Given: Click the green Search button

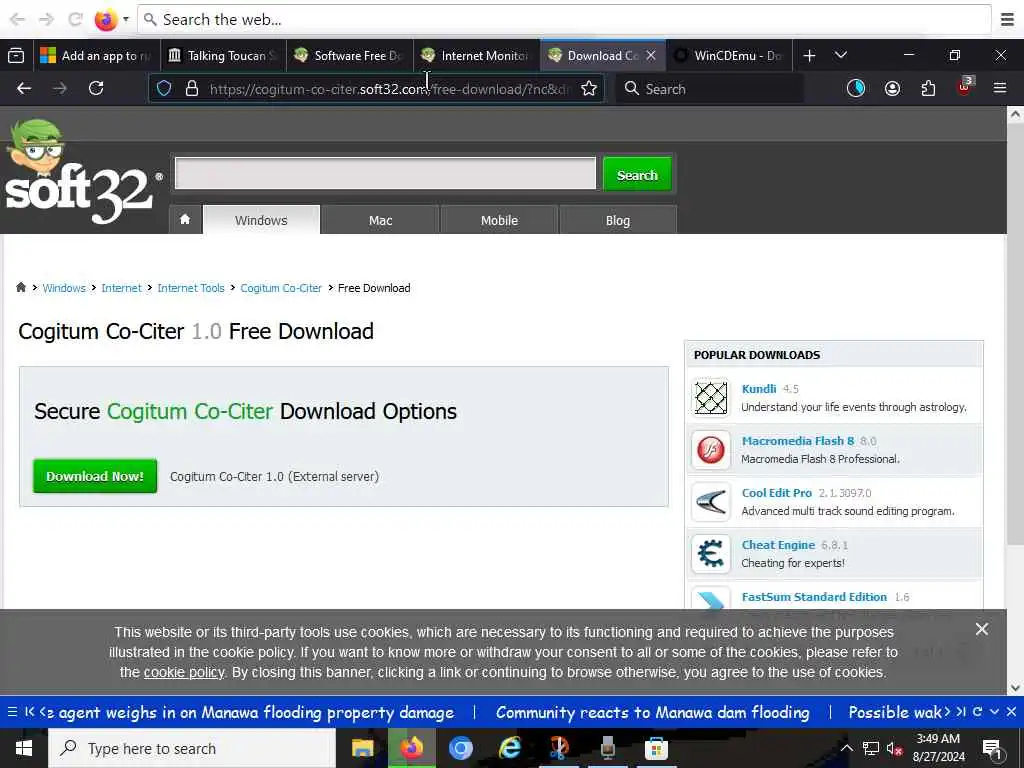Looking at the screenshot, I should 637,174.
